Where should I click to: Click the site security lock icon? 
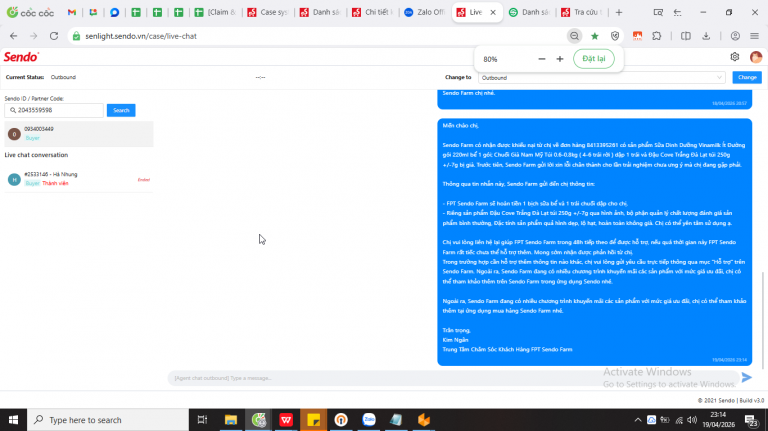pos(76,36)
